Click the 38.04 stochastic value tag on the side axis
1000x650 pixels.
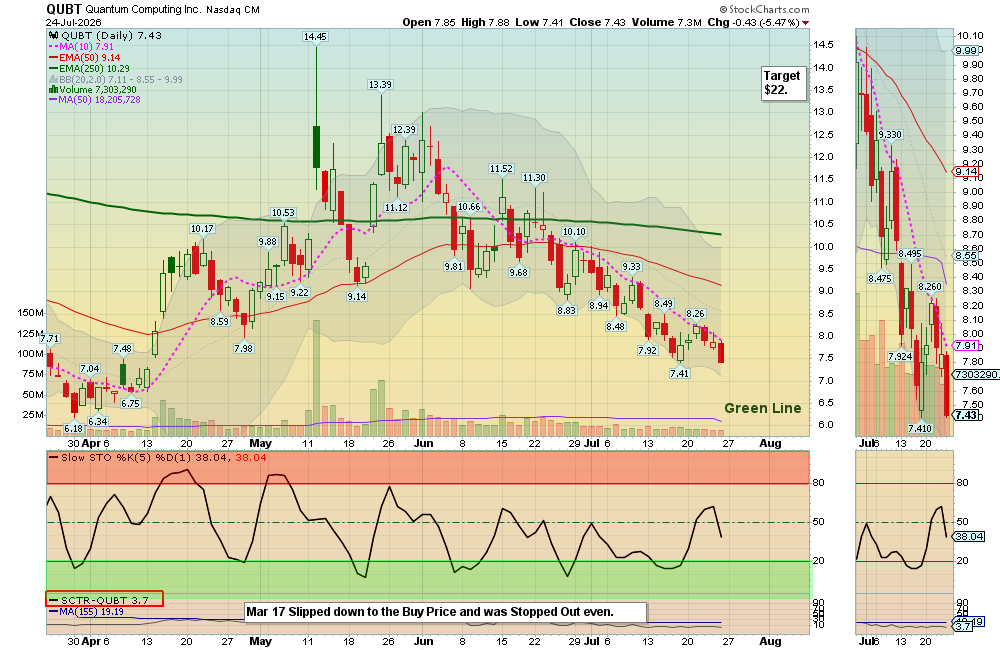pos(969,536)
